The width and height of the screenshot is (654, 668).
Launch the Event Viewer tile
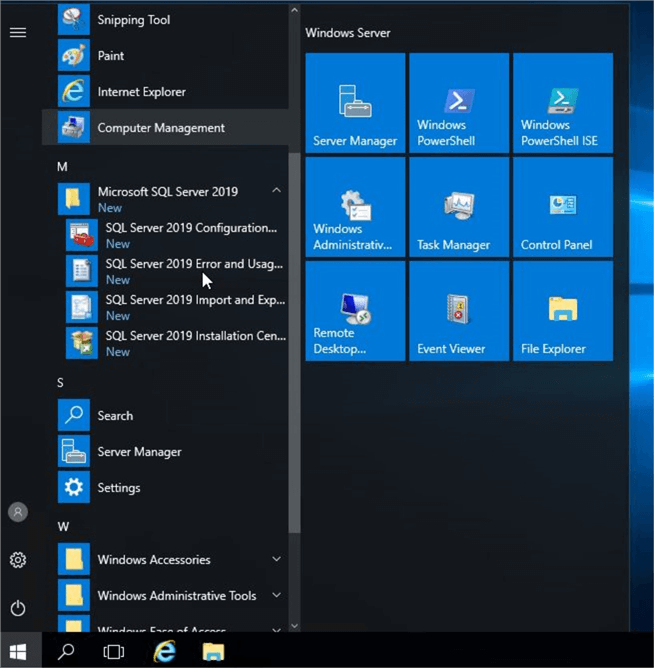pos(459,310)
